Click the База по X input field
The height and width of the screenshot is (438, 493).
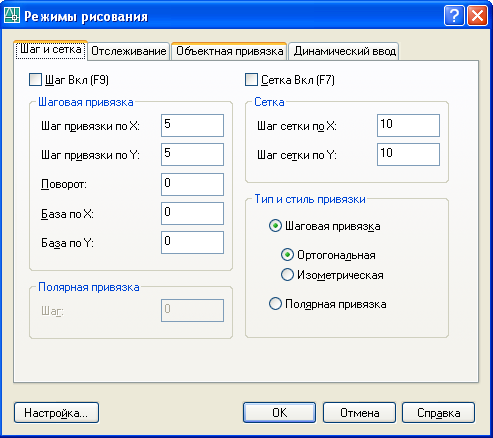192,213
